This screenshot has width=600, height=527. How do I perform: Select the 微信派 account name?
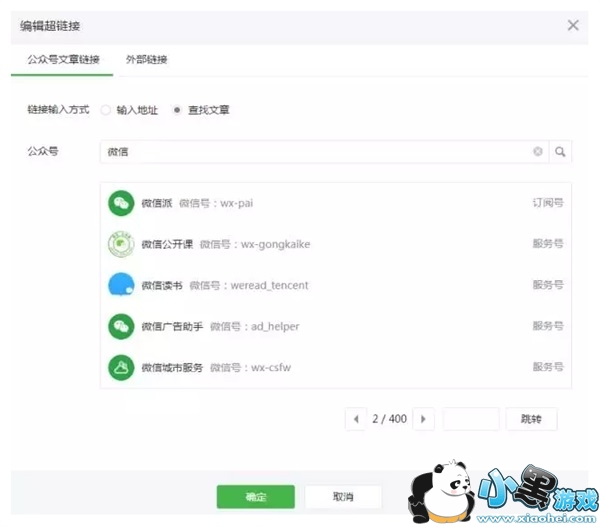157,203
